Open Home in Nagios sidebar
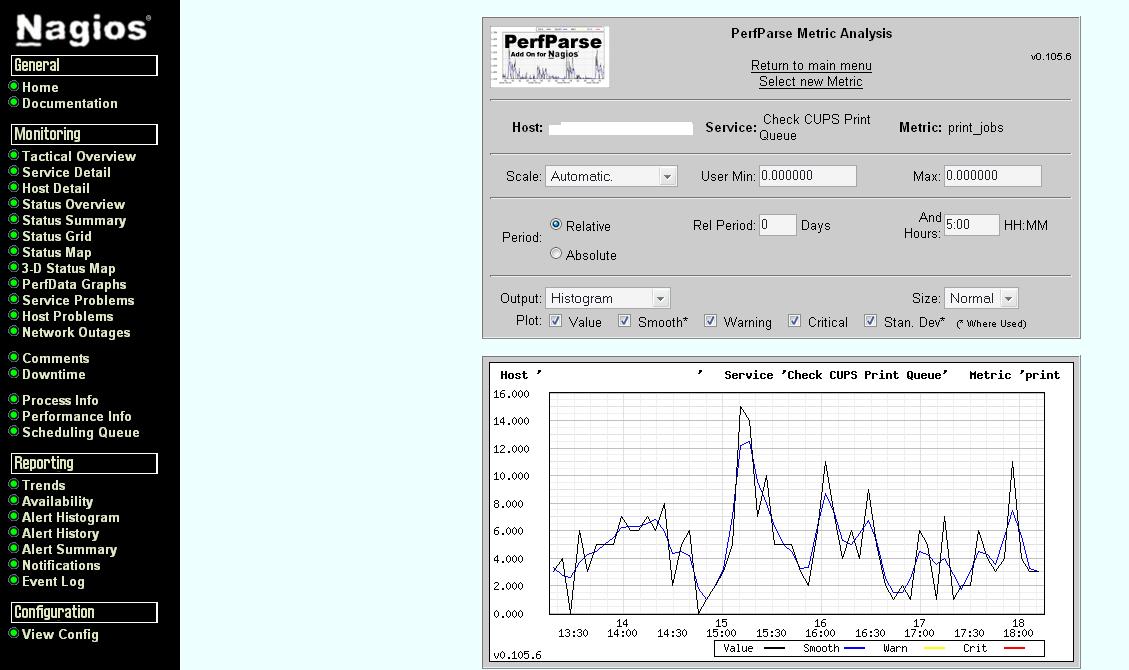The height and width of the screenshot is (670, 1129). pyautogui.click(x=40, y=87)
